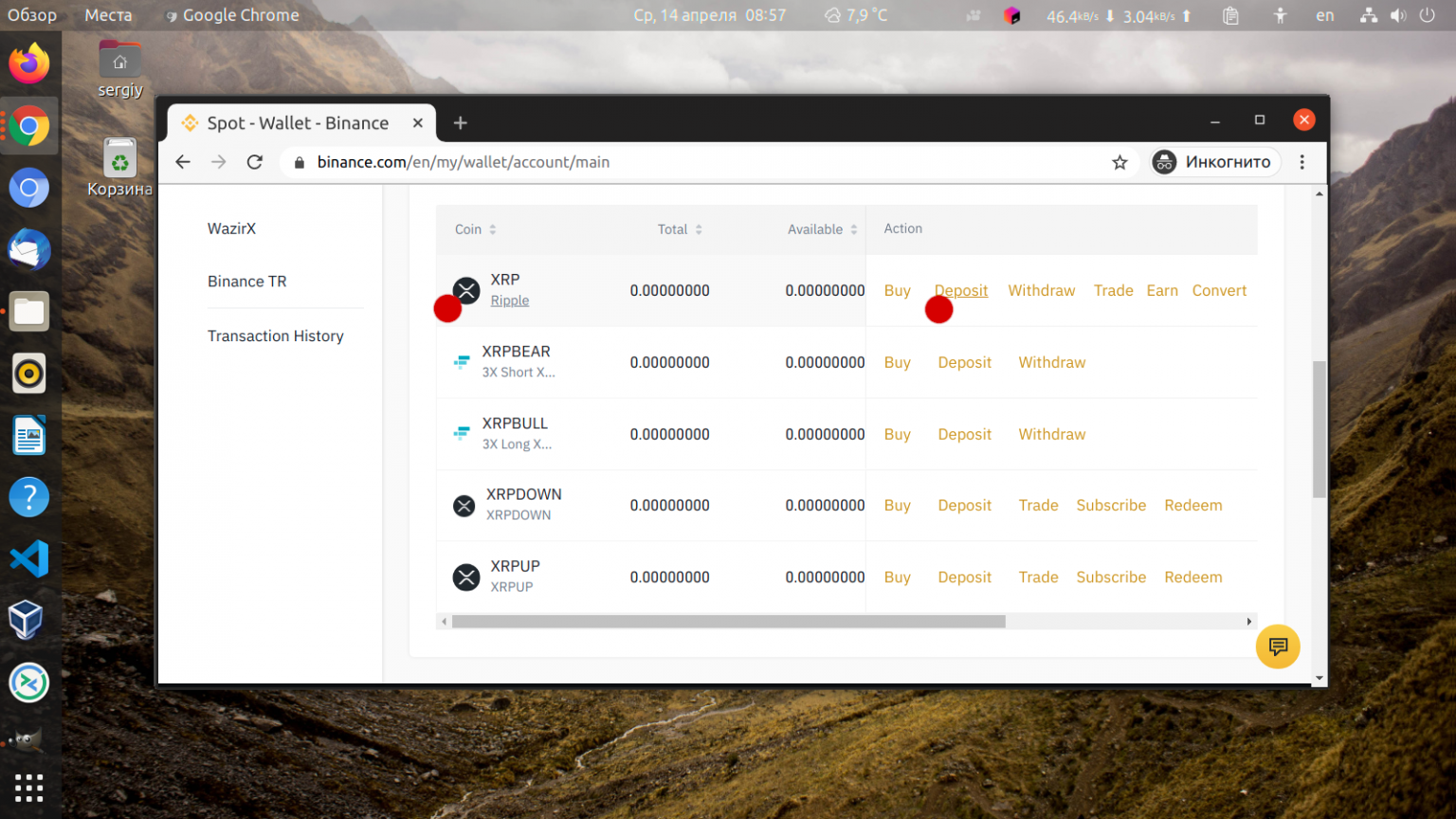Click the Ripple link under XRP

[x=510, y=300]
